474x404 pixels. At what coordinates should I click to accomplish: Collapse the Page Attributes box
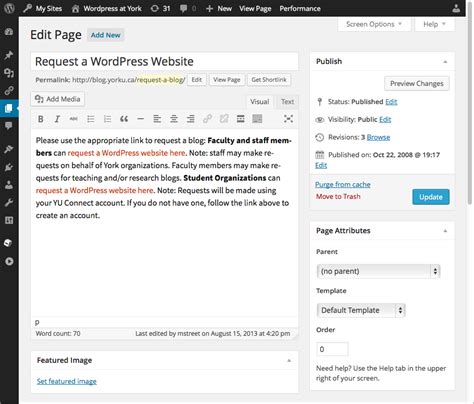click(x=445, y=231)
